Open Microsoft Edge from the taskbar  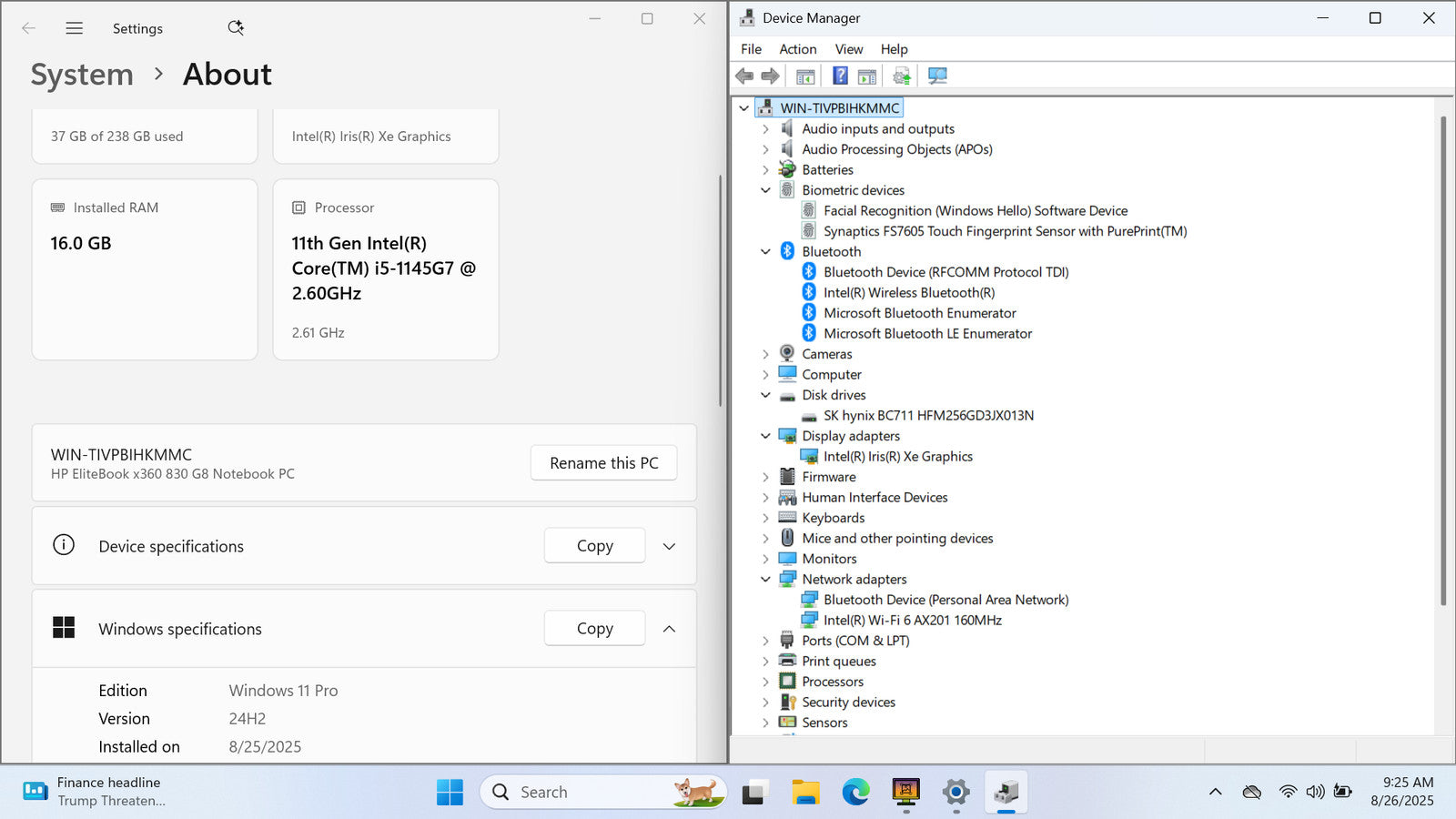[855, 793]
